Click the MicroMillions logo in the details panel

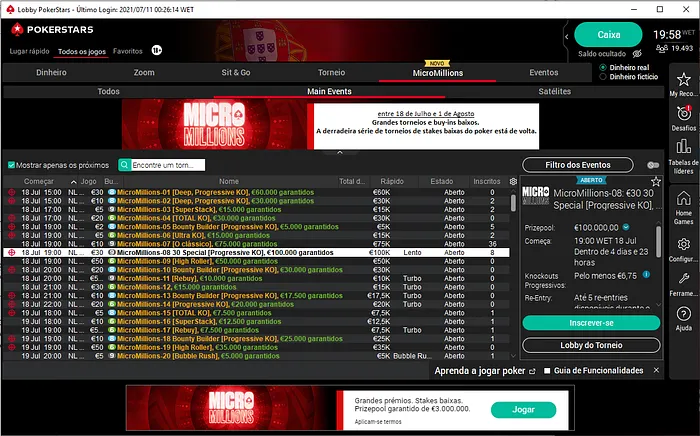click(536, 195)
